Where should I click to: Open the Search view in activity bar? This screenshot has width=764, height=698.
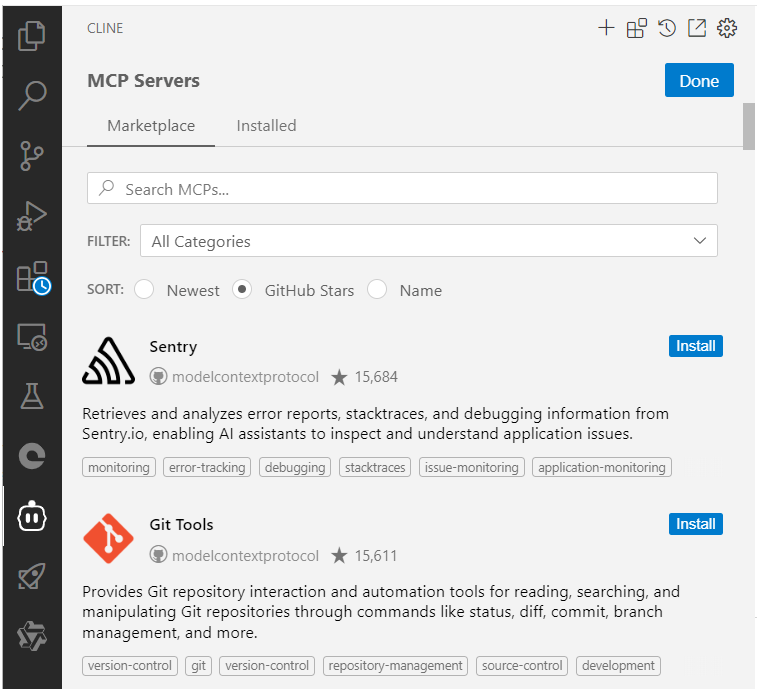[x=32, y=95]
